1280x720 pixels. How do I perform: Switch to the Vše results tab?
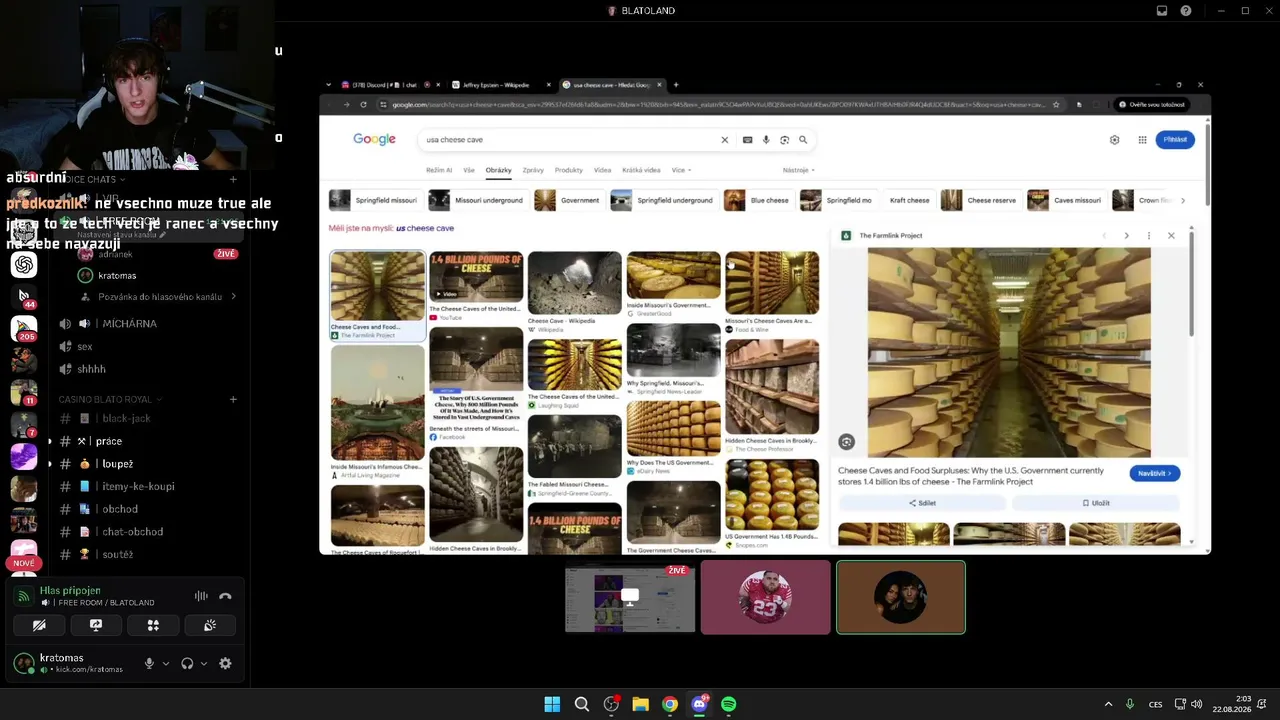tap(469, 170)
